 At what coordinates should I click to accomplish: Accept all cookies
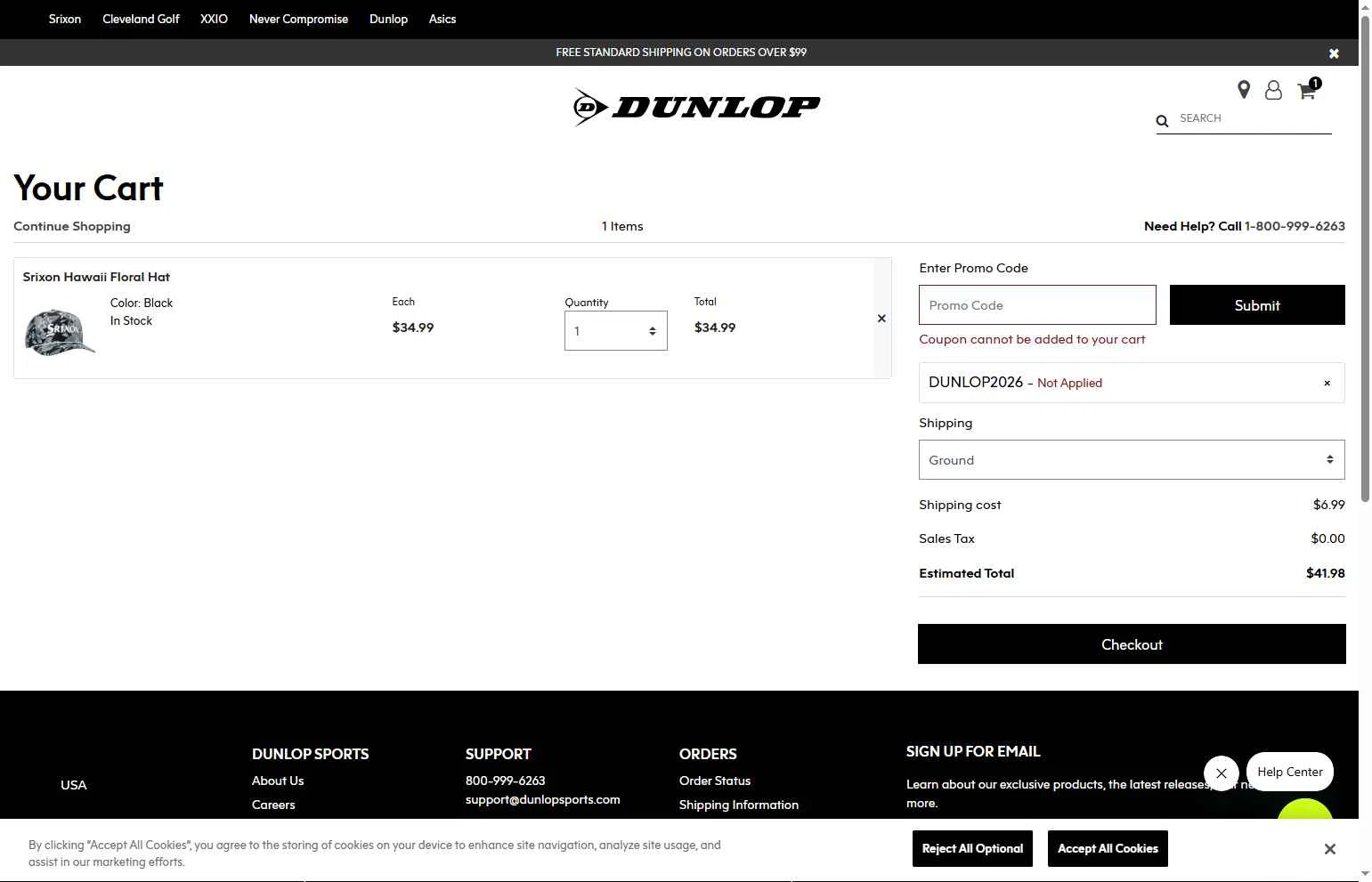point(1108,848)
